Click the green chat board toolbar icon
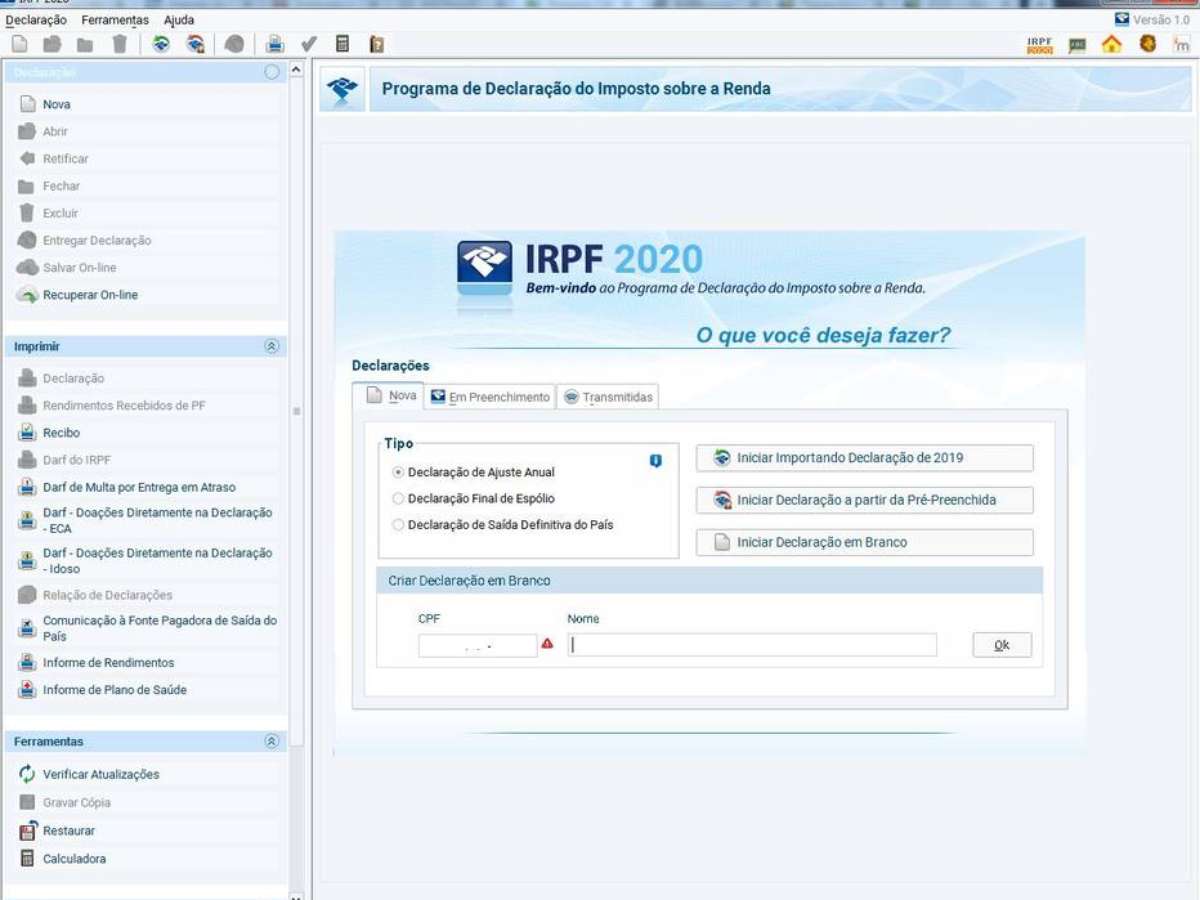Viewport: 1200px width, 900px height. pos(1077,45)
